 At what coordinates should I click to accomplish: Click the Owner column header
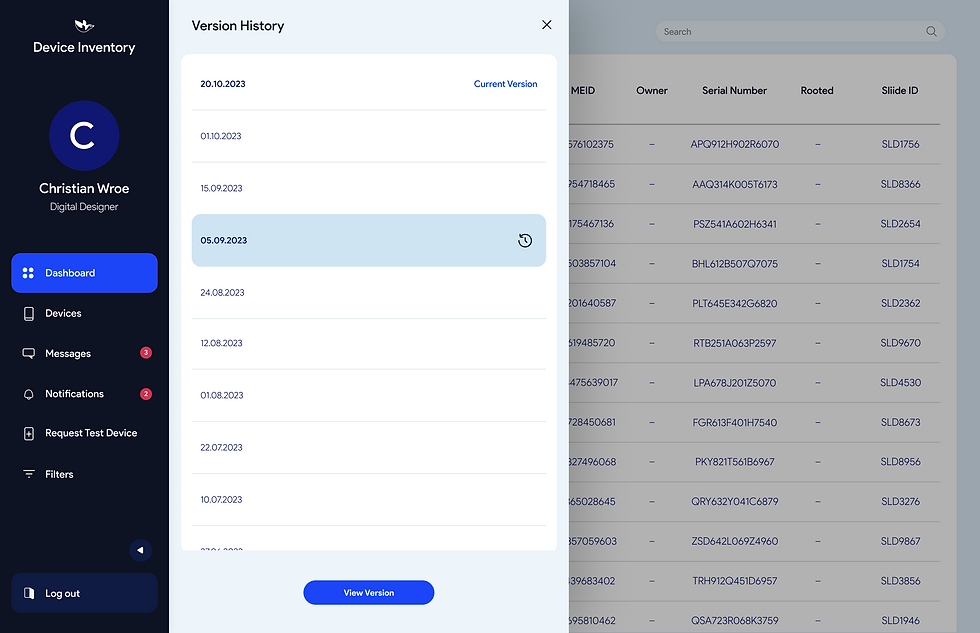652,91
